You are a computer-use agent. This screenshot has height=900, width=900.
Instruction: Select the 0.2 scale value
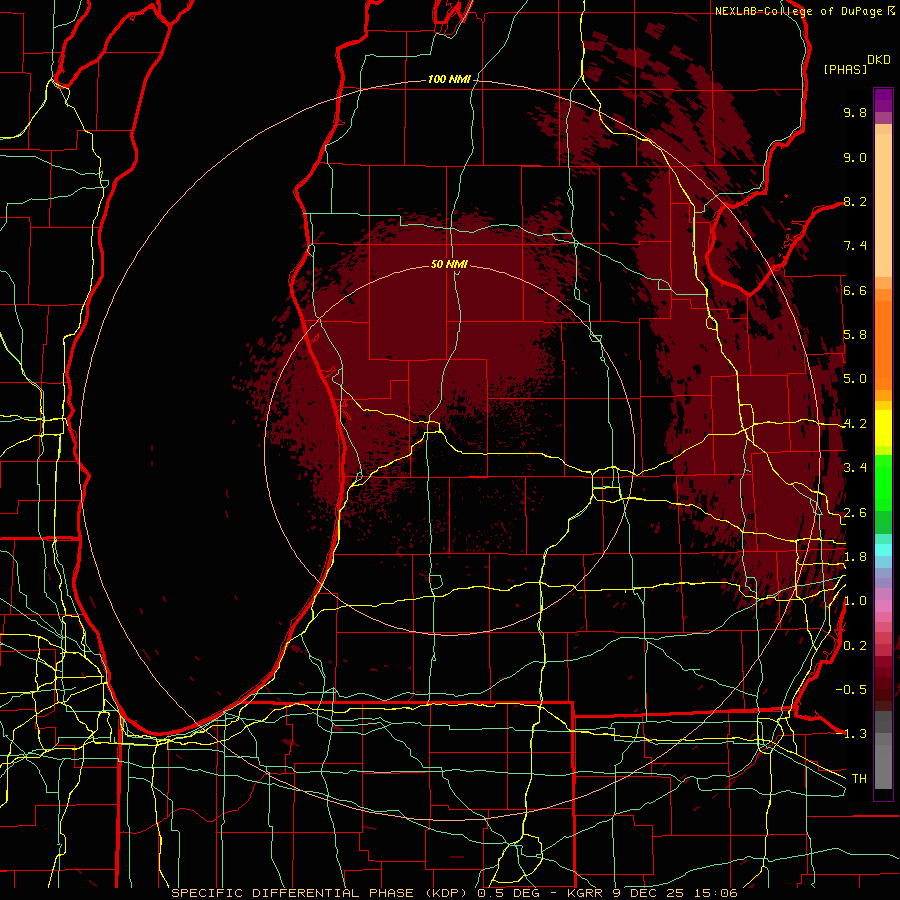[x=855, y=646]
